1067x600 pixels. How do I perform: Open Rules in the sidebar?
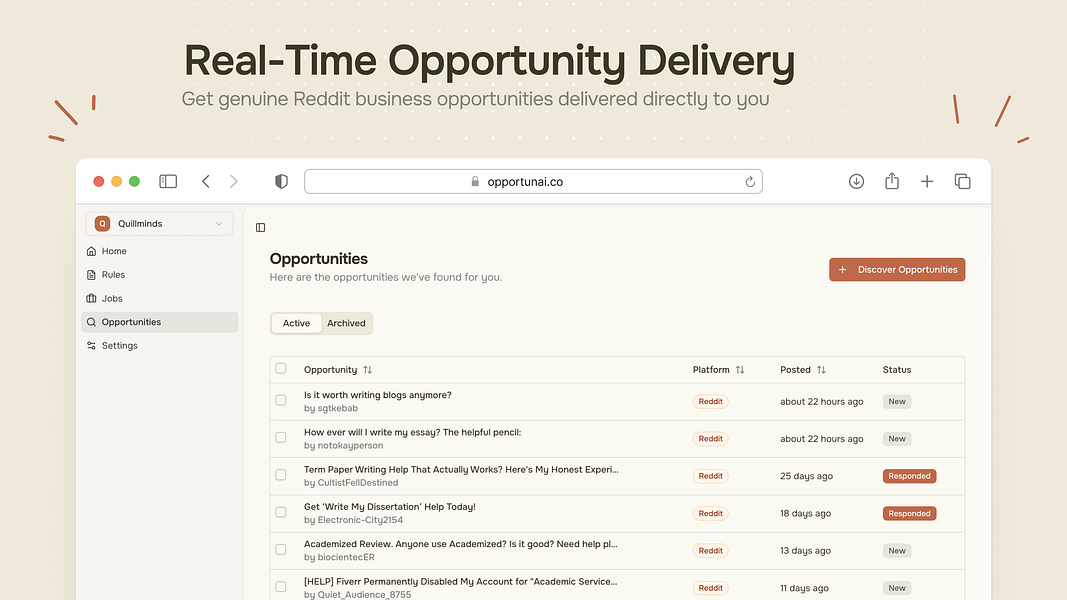point(113,275)
